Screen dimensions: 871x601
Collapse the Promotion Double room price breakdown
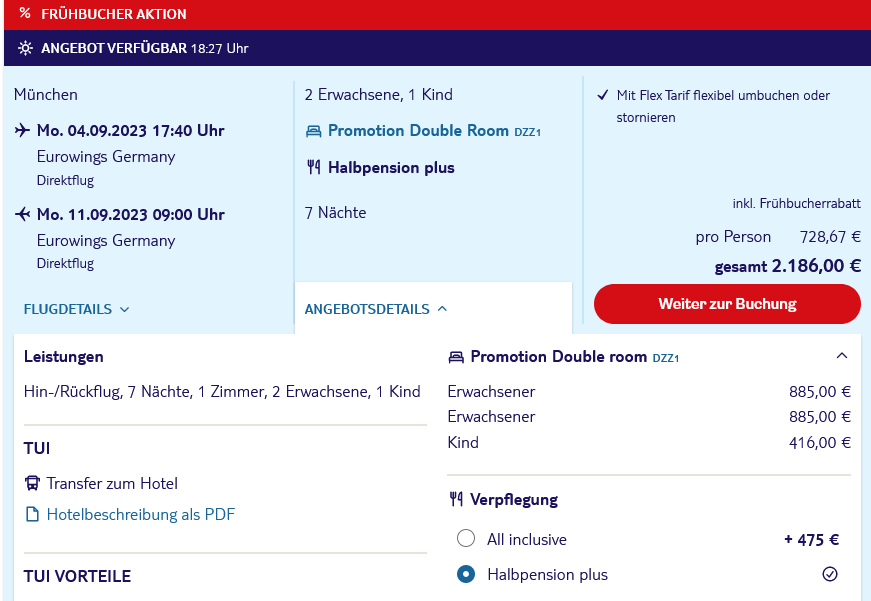click(x=842, y=355)
